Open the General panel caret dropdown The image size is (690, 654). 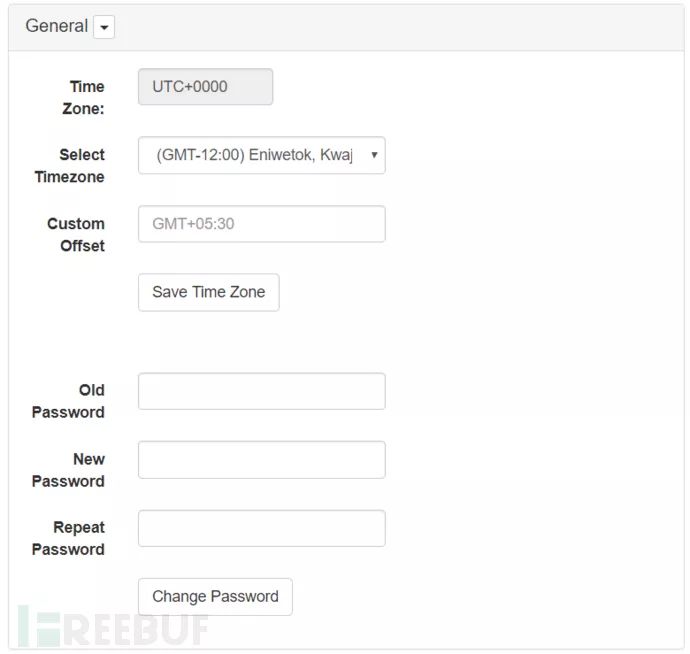[104, 27]
